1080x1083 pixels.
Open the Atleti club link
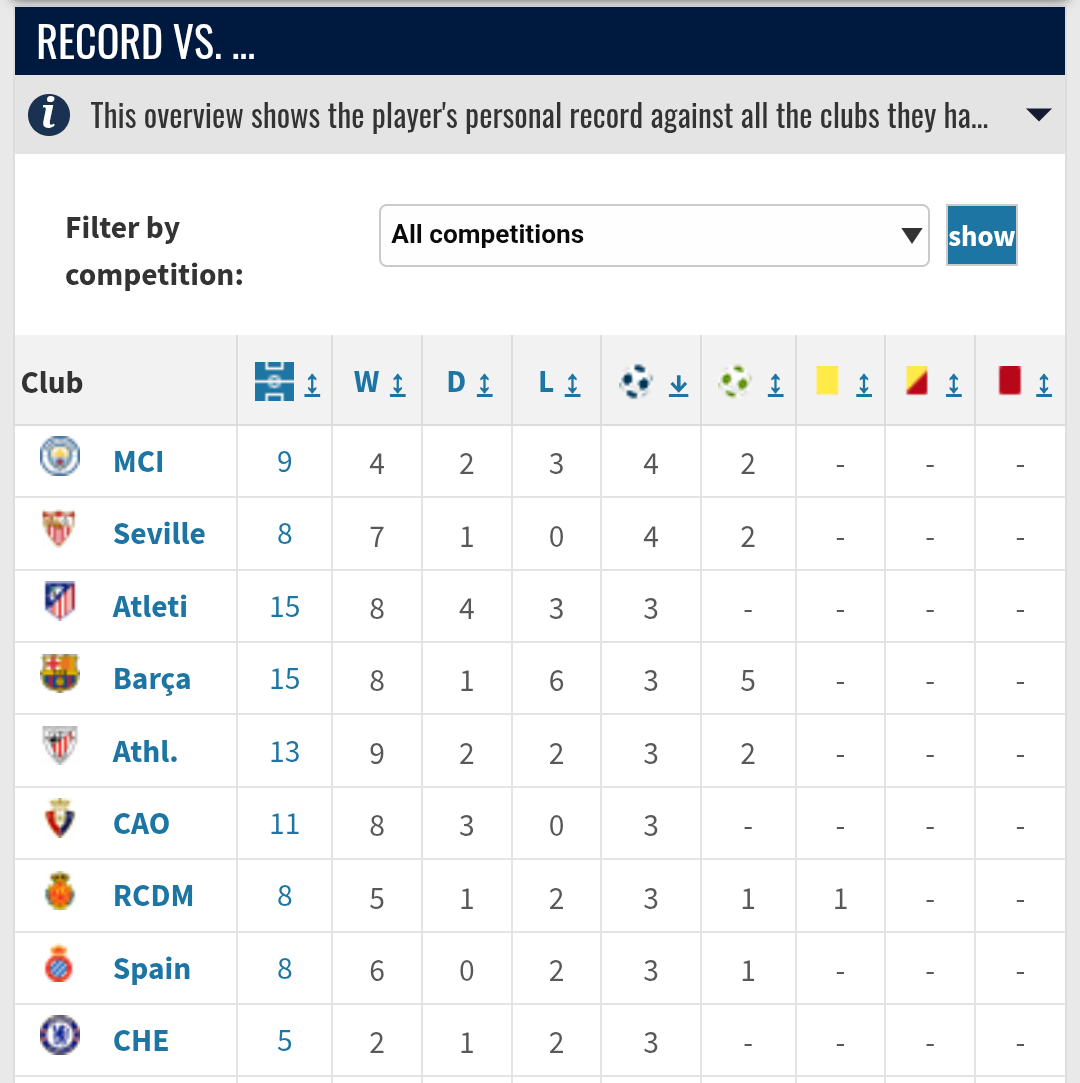[150, 606]
